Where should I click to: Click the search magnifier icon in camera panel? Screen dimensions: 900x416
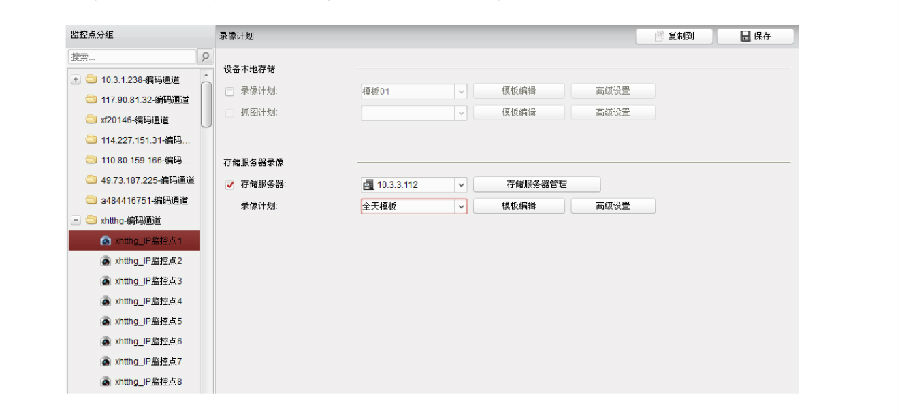(205, 57)
